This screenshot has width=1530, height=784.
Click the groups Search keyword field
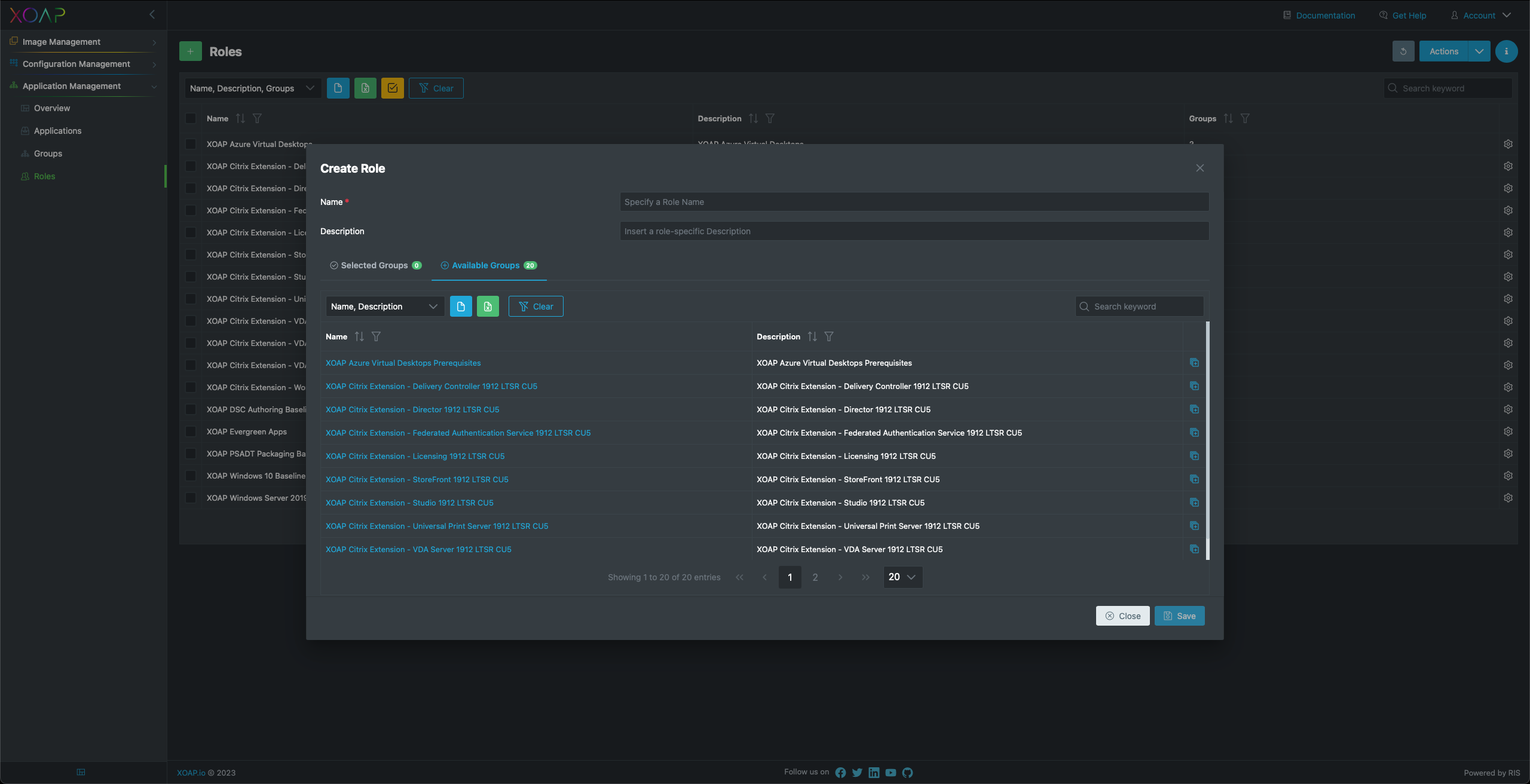click(x=1140, y=307)
